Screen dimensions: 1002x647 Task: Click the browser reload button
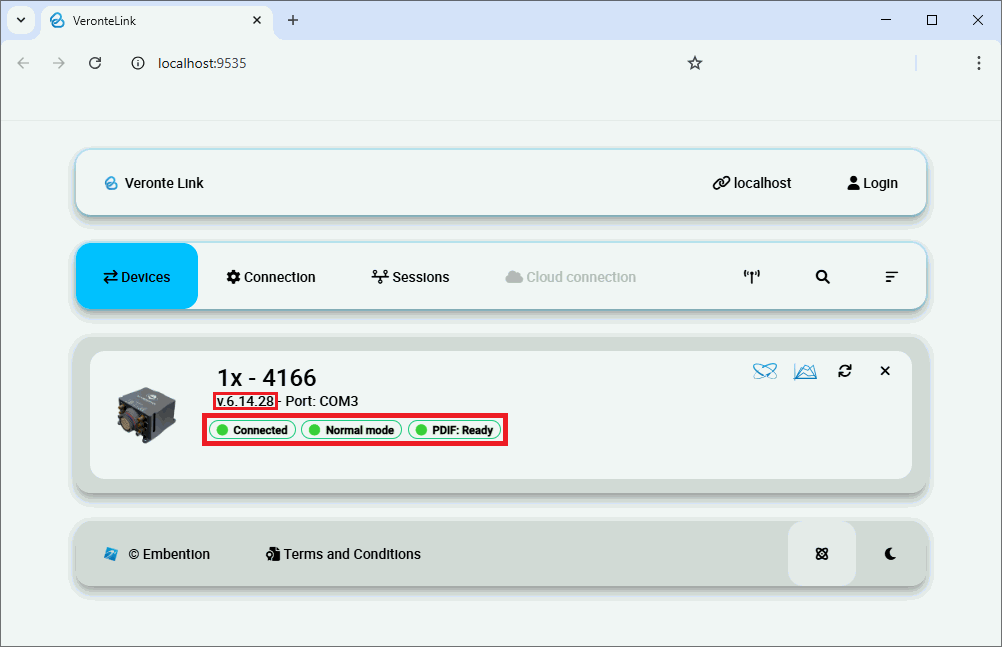(x=95, y=63)
